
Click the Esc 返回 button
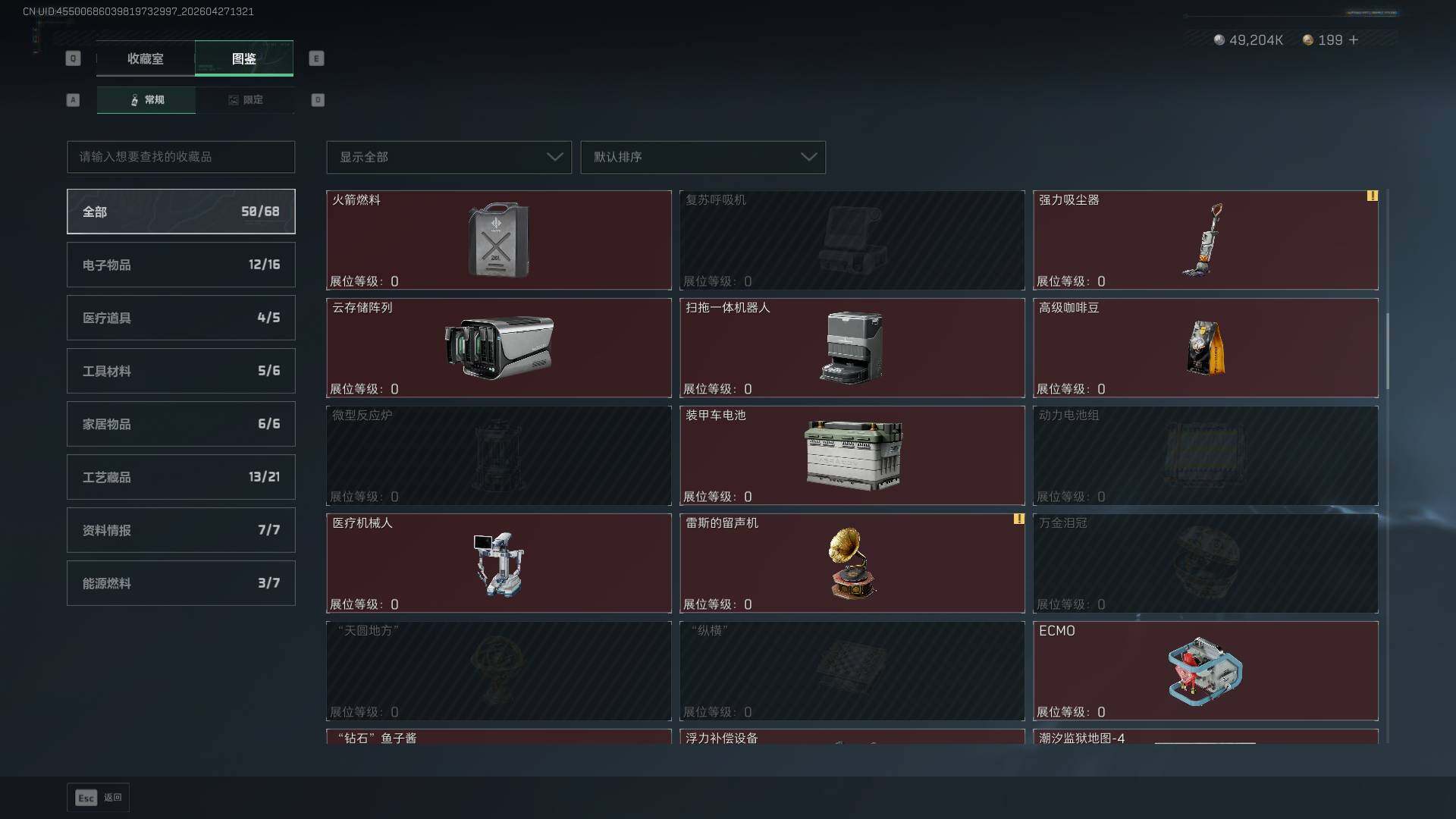(98, 798)
